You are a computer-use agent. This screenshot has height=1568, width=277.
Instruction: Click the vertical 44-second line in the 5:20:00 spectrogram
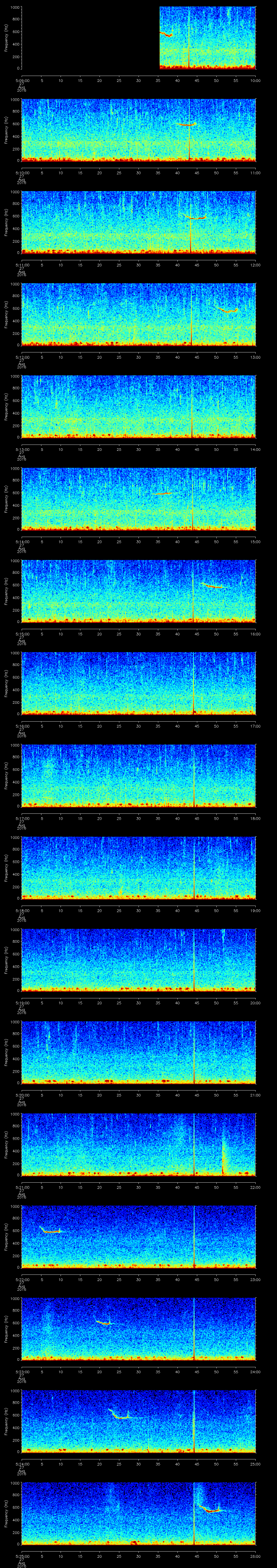click(x=194, y=1052)
